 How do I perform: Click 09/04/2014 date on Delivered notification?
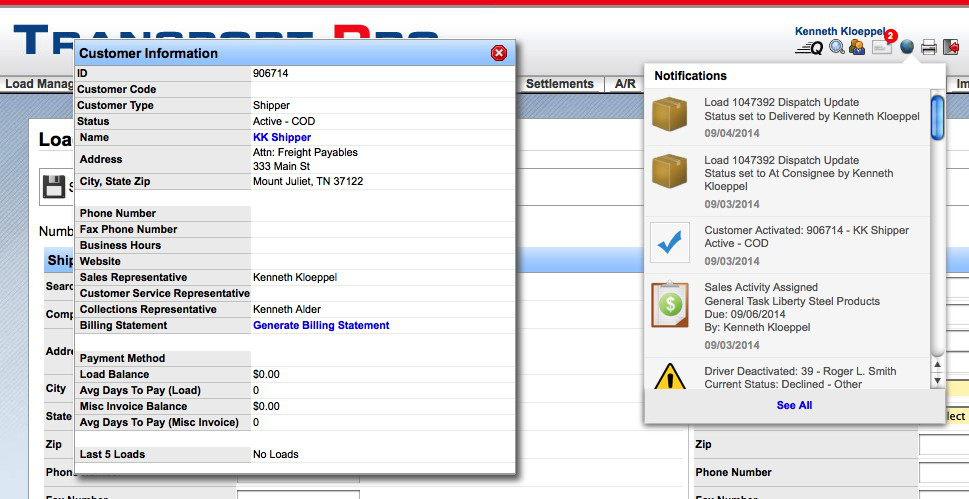(x=732, y=133)
